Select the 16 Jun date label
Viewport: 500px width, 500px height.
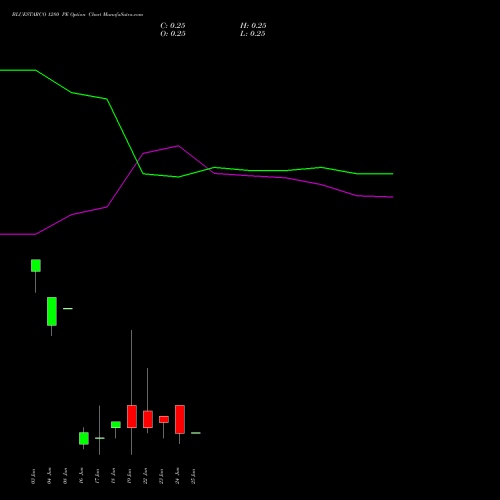(81, 476)
